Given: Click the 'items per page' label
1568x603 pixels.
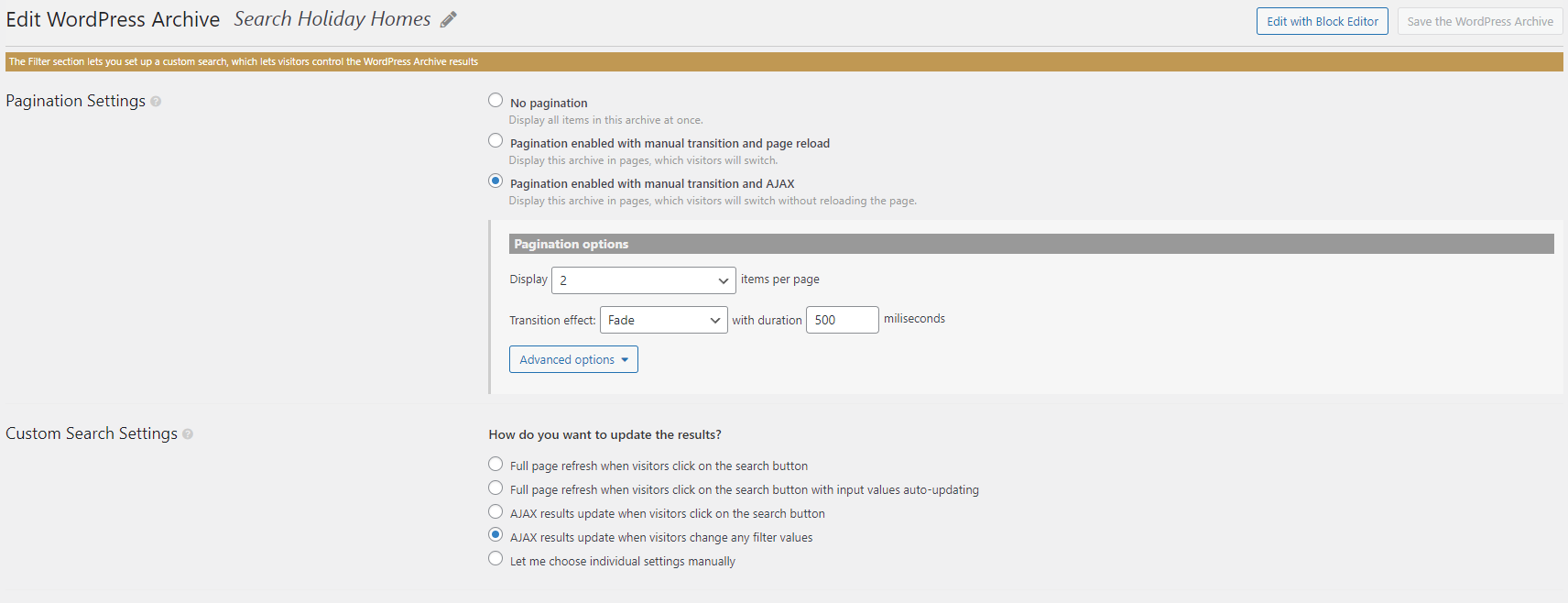Looking at the screenshot, I should pos(780,280).
